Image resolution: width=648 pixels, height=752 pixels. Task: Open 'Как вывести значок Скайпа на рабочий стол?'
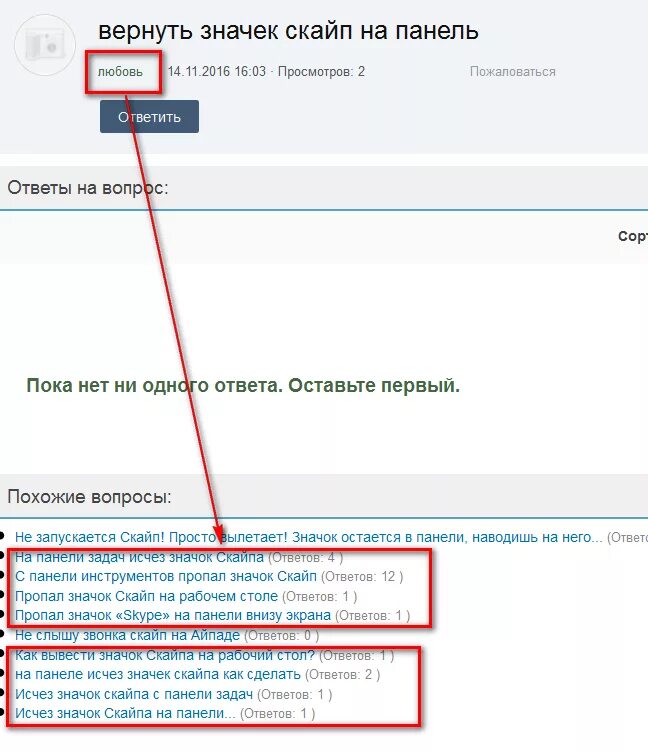click(x=165, y=655)
